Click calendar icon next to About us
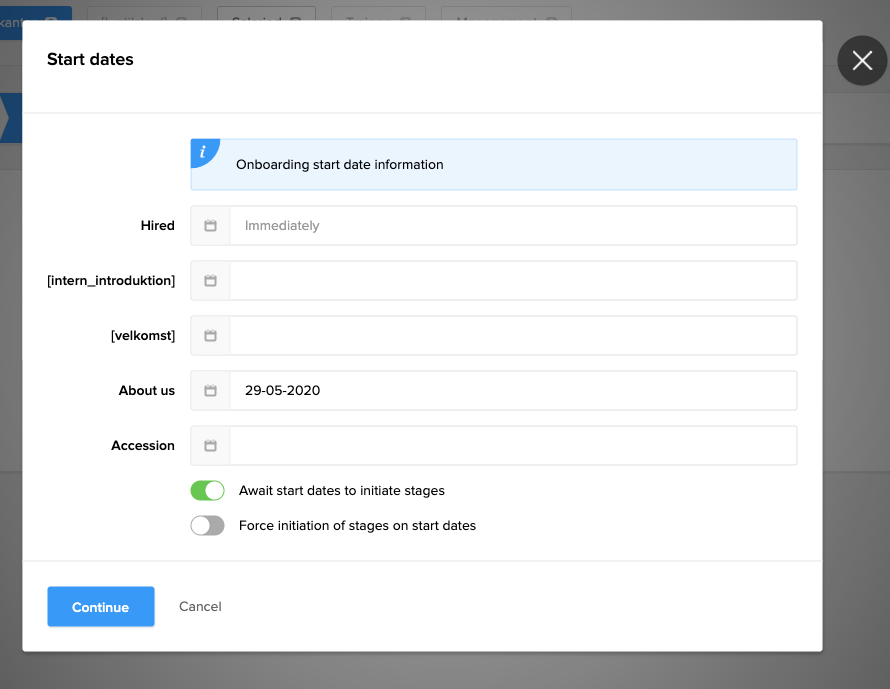 [210, 391]
